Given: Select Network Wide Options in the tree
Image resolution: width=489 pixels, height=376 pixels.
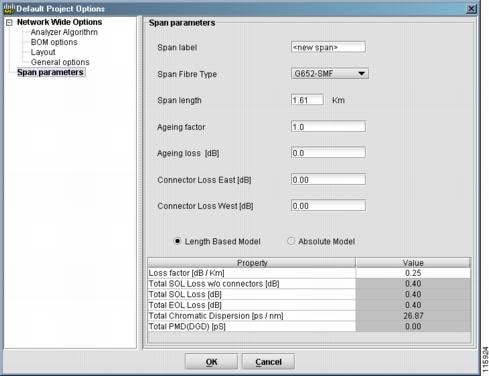Looking at the screenshot, I should [x=59, y=22].
